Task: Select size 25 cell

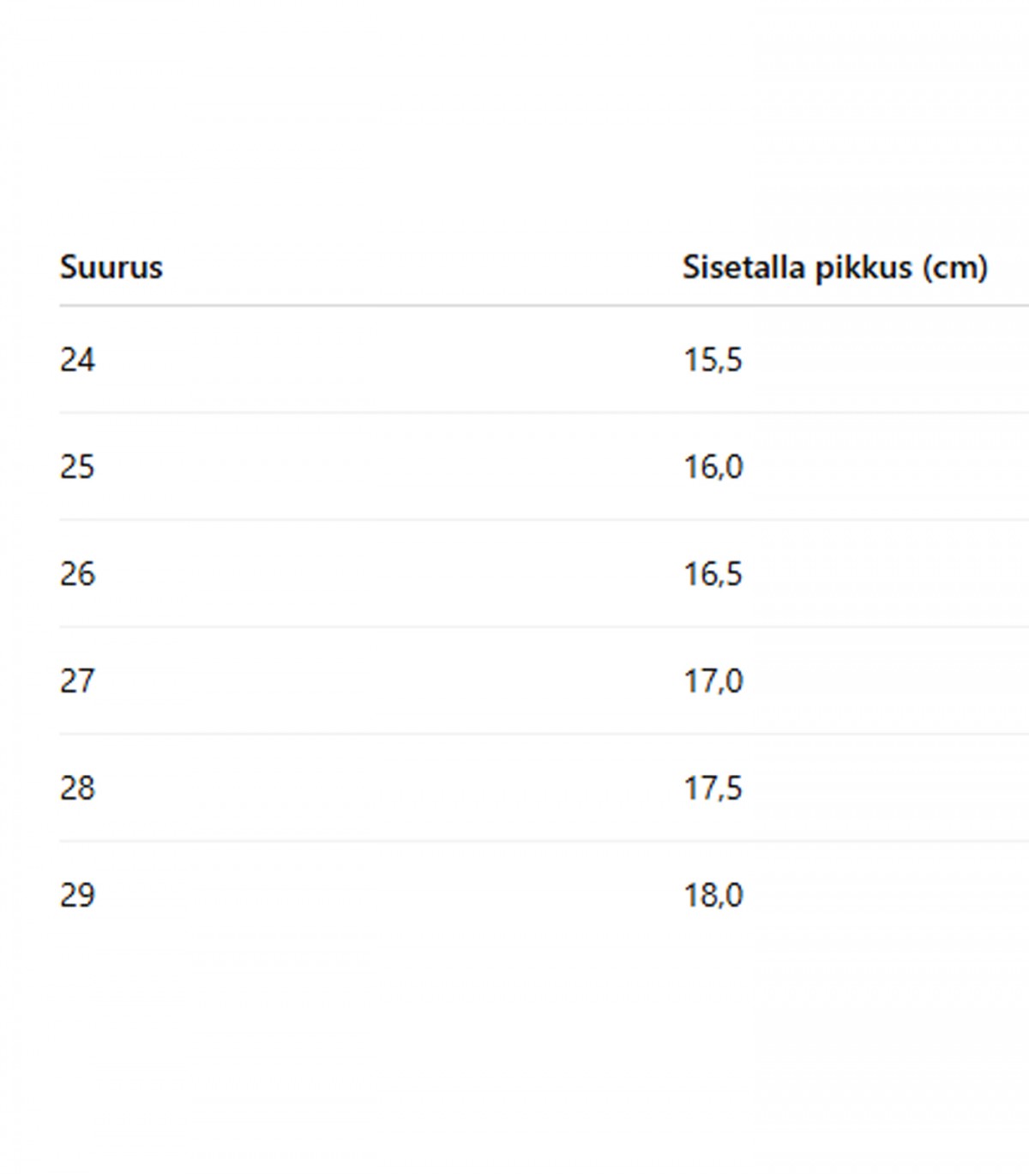Action: (x=77, y=466)
